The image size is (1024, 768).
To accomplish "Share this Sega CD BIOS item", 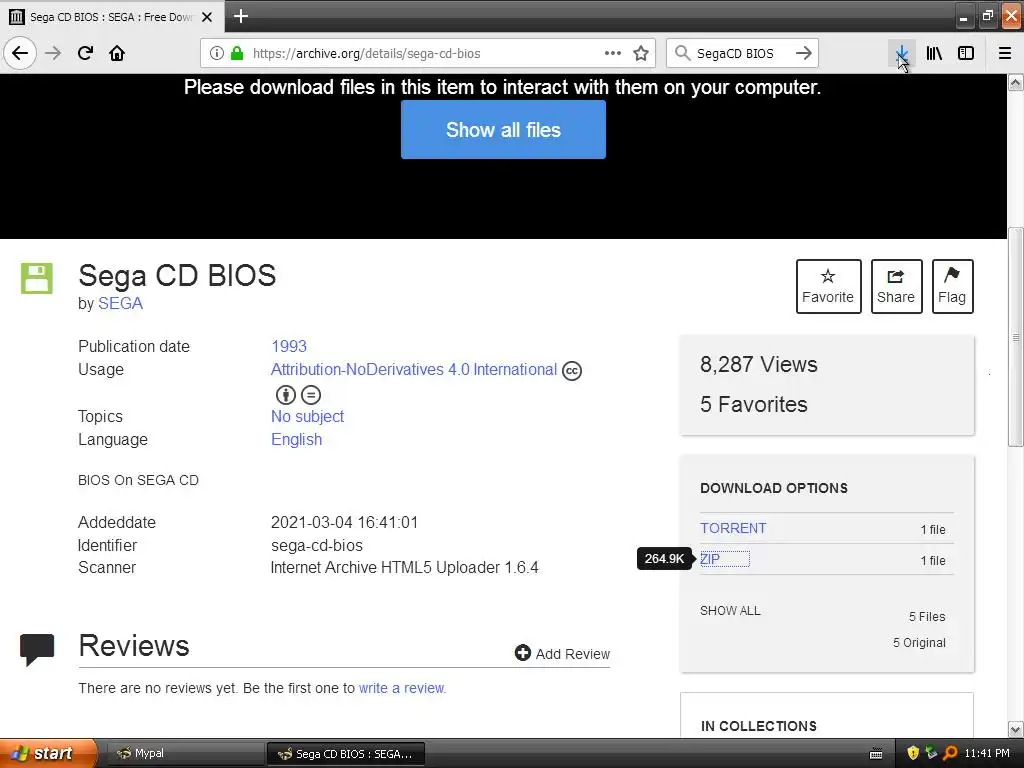I will tap(896, 286).
